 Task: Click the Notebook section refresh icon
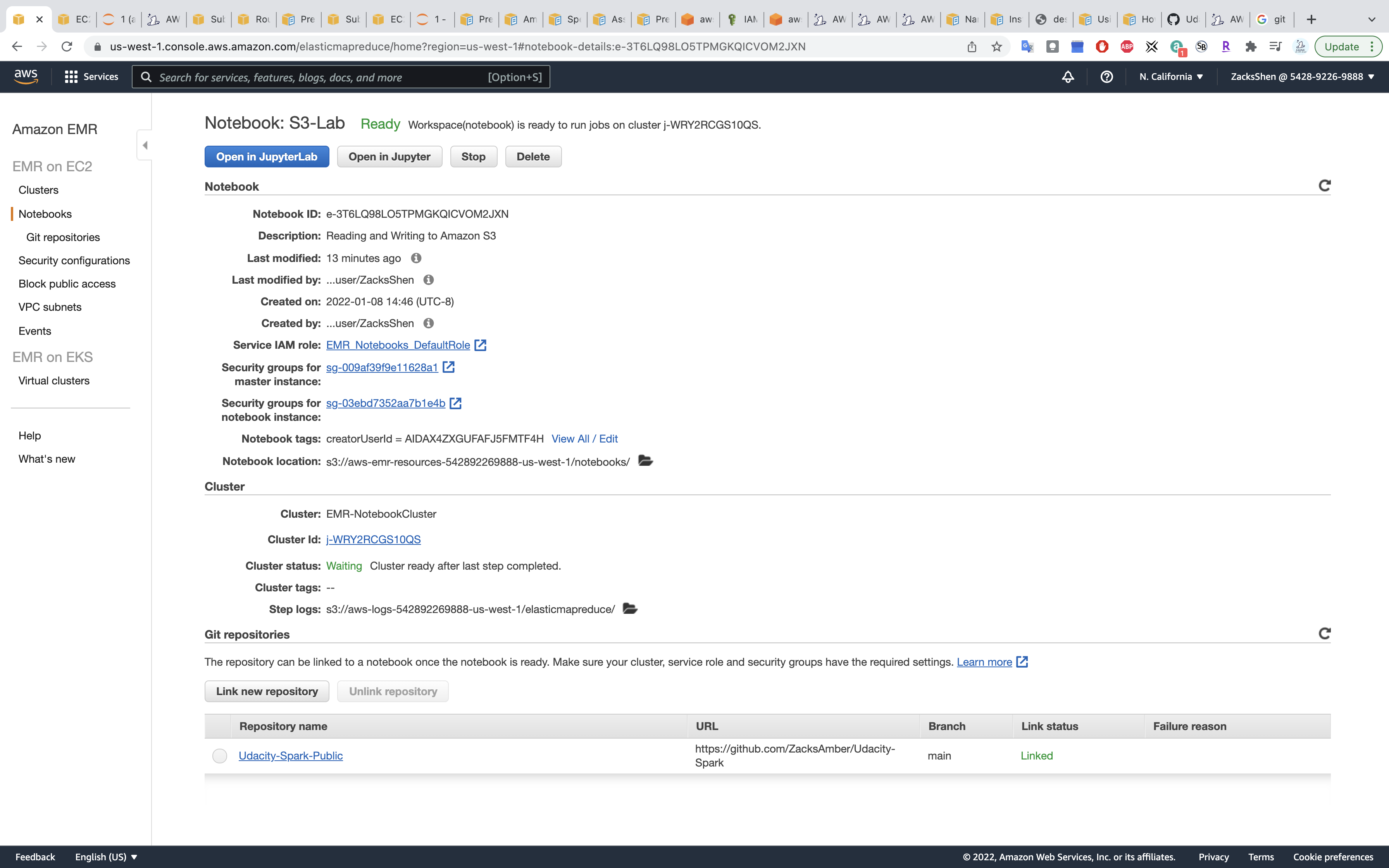(1324, 186)
